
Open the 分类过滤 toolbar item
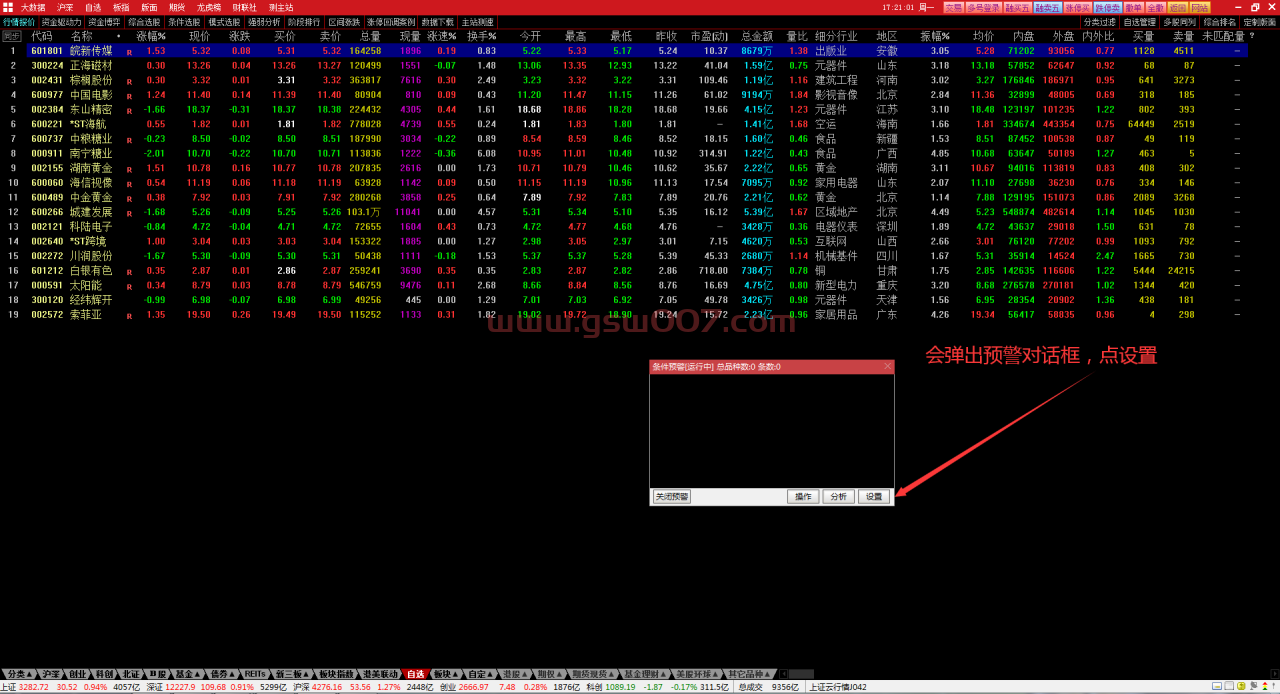(x=1099, y=21)
